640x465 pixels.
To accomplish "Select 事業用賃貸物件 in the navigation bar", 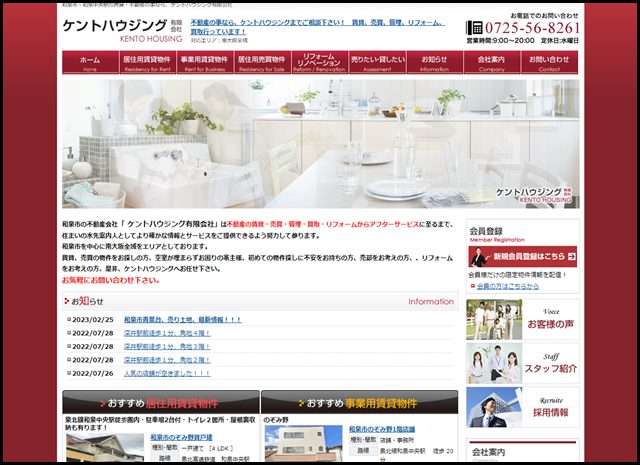I will tap(205, 62).
